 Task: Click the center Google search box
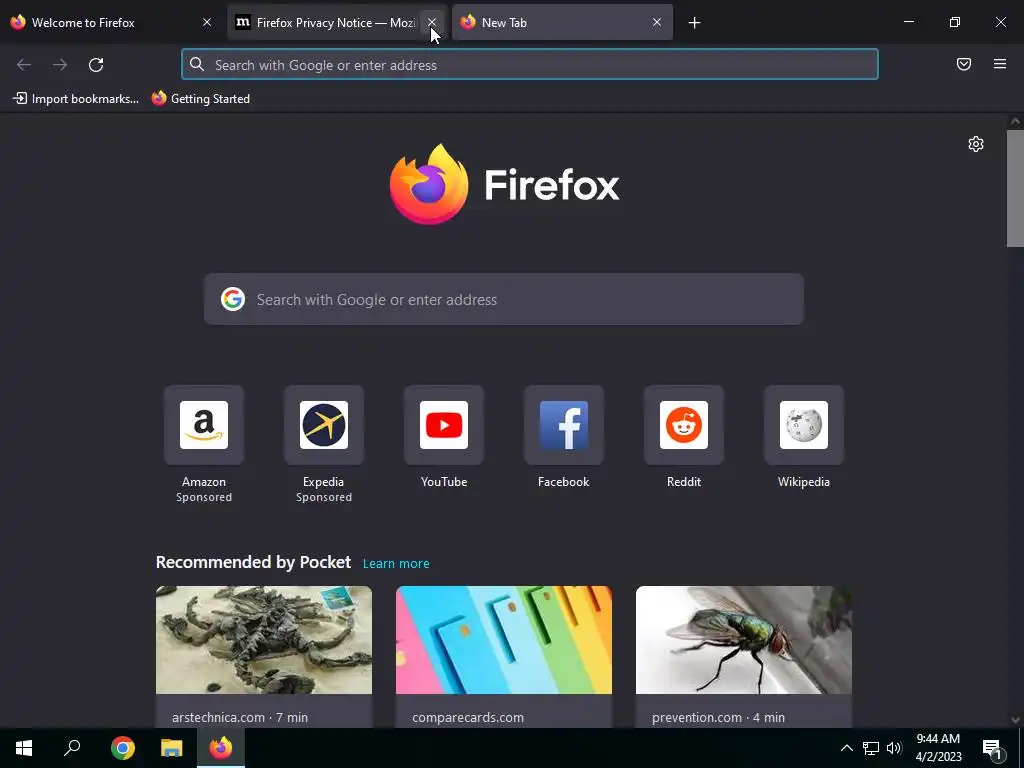point(504,299)
